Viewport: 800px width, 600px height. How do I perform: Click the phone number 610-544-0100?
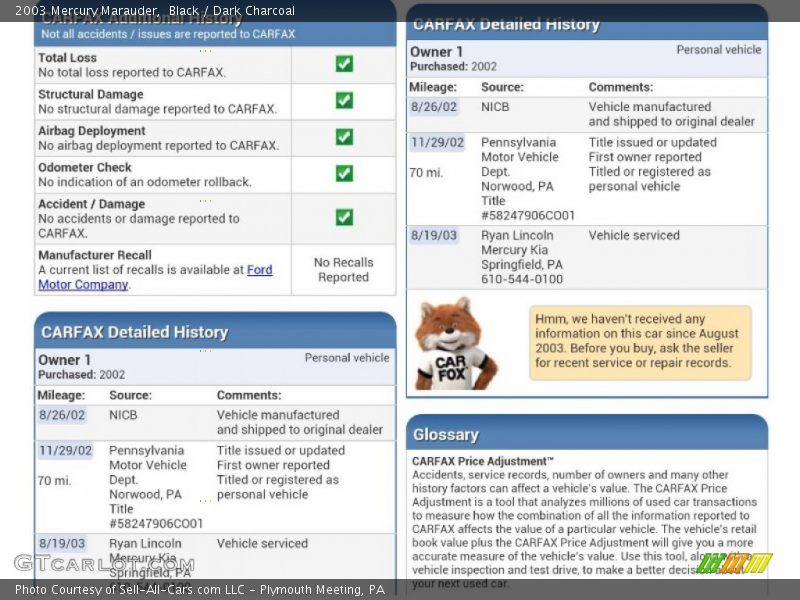[522, 280]
